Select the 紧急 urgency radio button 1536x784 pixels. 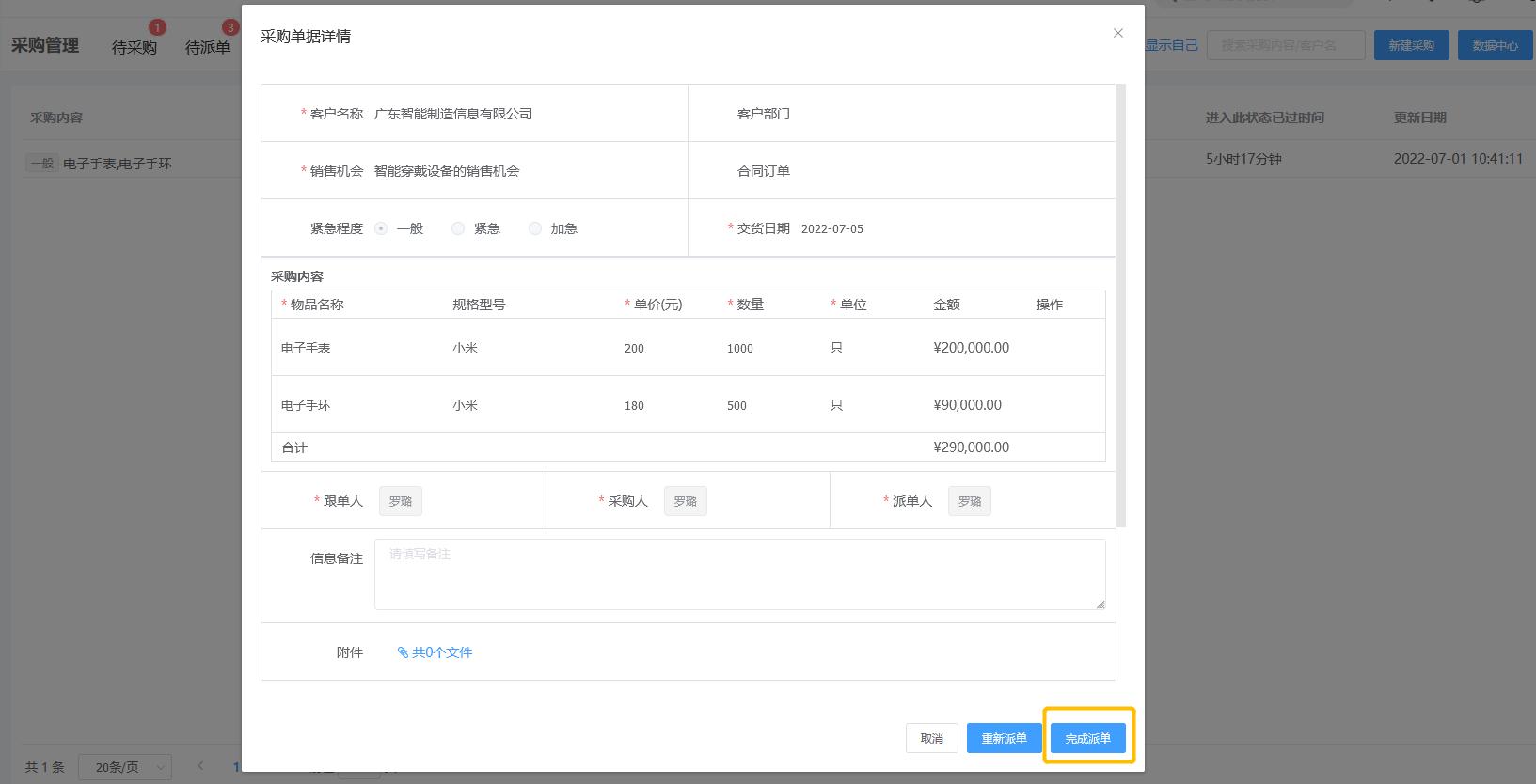pyautogui.click(x=458, y=228)
